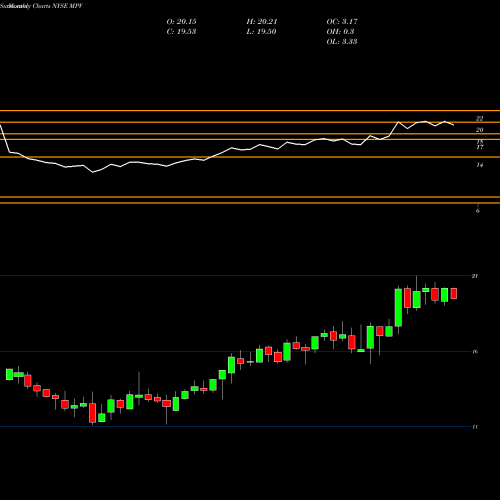The width and height of the screenshot is (500, 500).
Task: Click the 16 price label on candlestick axis
Action: tap(475, 351)
